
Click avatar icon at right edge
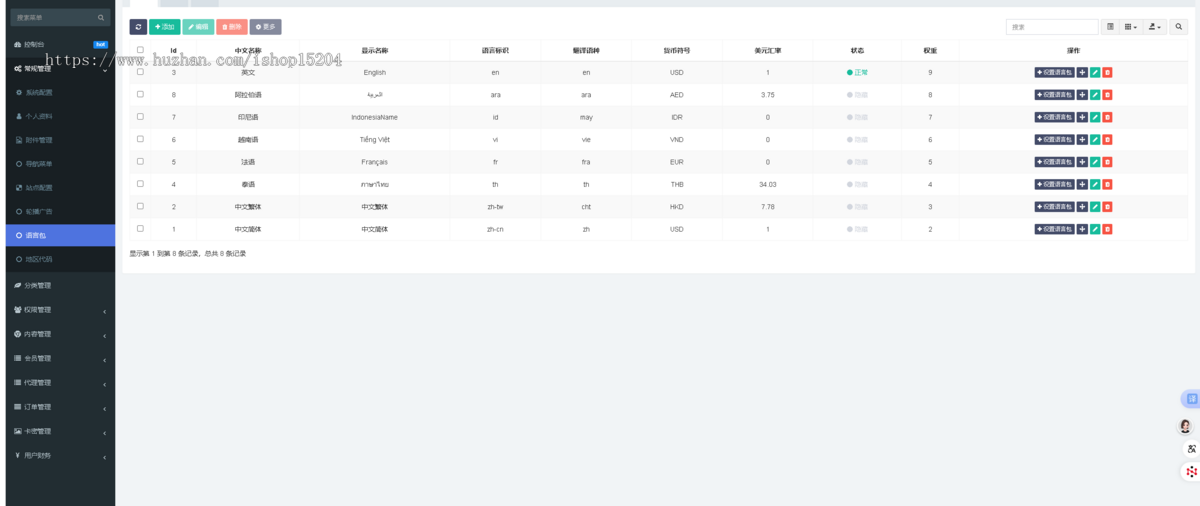pyautogui.click(x=1186, y=426)
